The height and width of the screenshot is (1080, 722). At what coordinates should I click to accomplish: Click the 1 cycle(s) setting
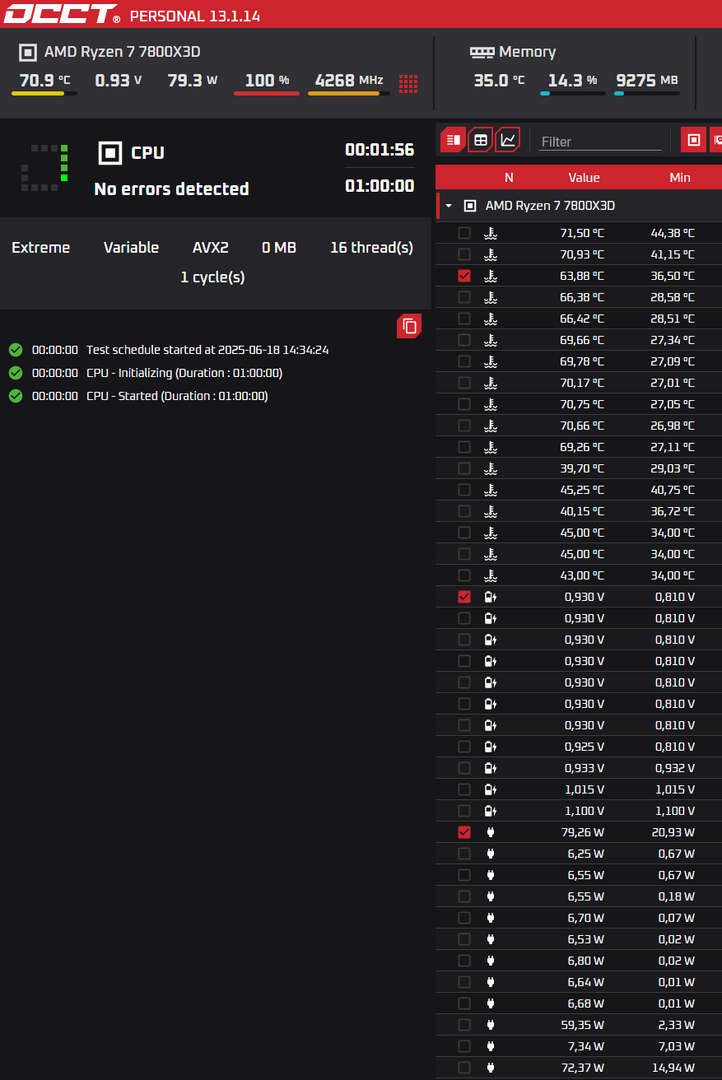tap(212, 277)
